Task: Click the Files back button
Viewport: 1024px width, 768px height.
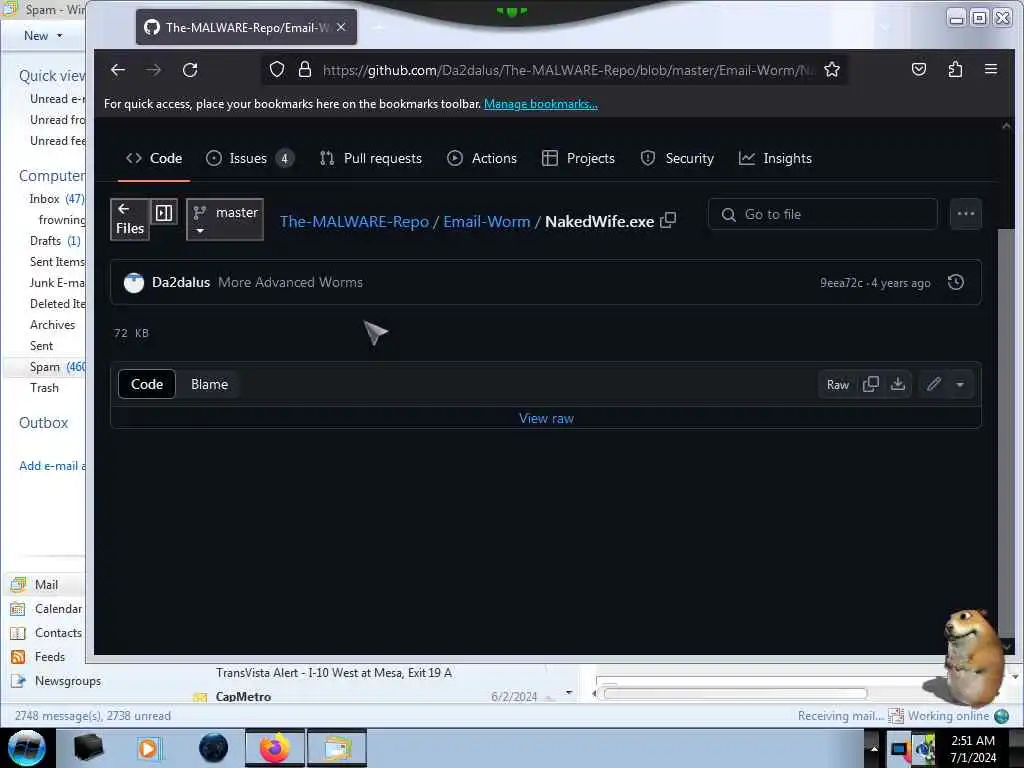Action: click(129, 219)
